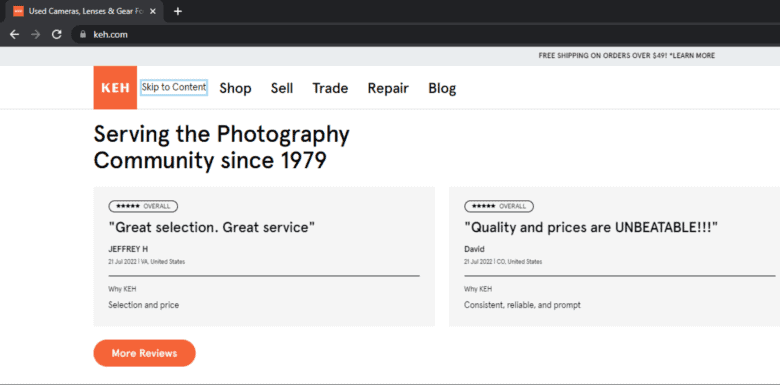The image size is (780, 385).
Task: Click "21 Jul 2022 | VA, United States" text
Action: 146,262
